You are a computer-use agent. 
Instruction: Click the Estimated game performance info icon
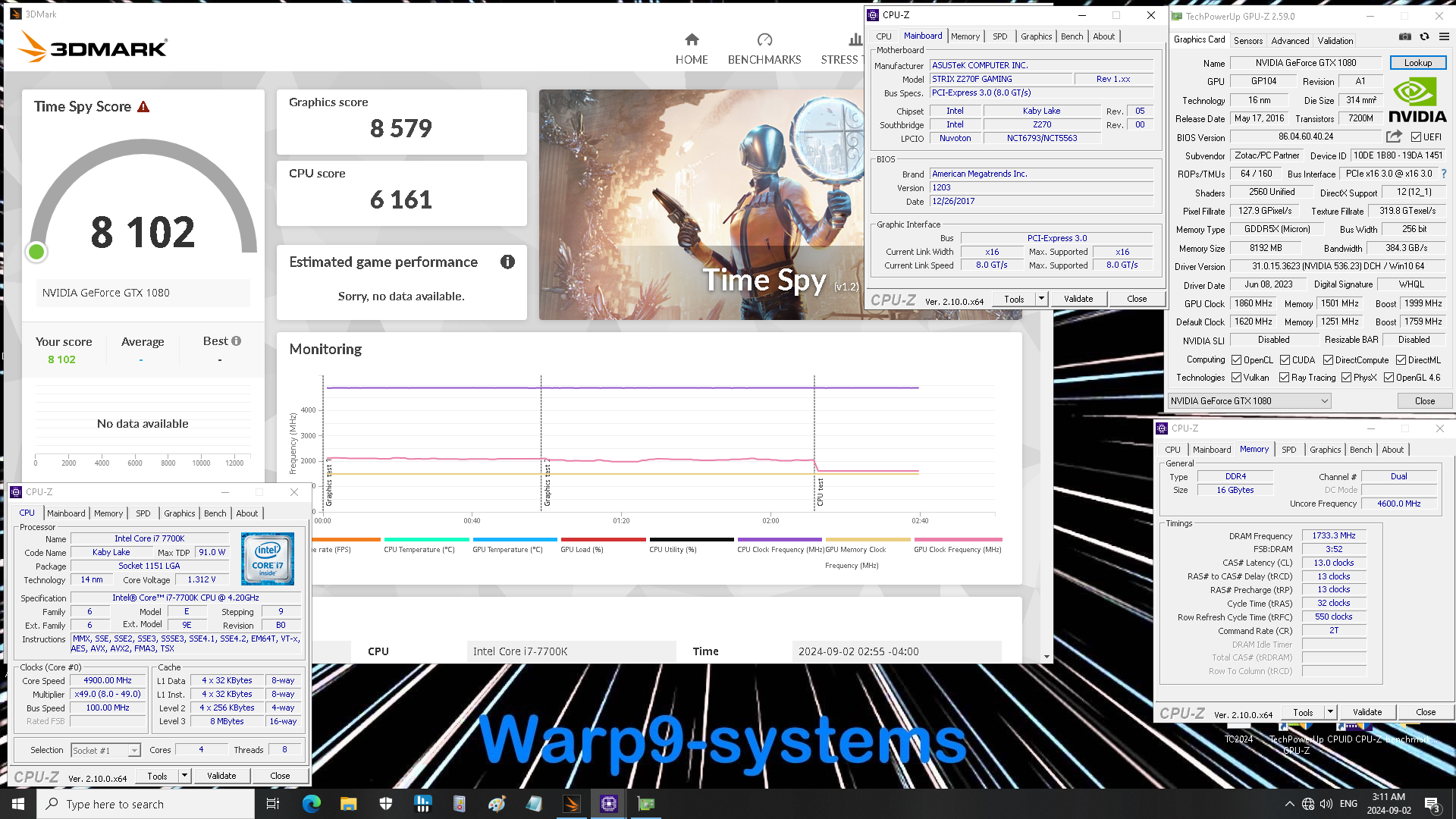(x=507, y=262)
